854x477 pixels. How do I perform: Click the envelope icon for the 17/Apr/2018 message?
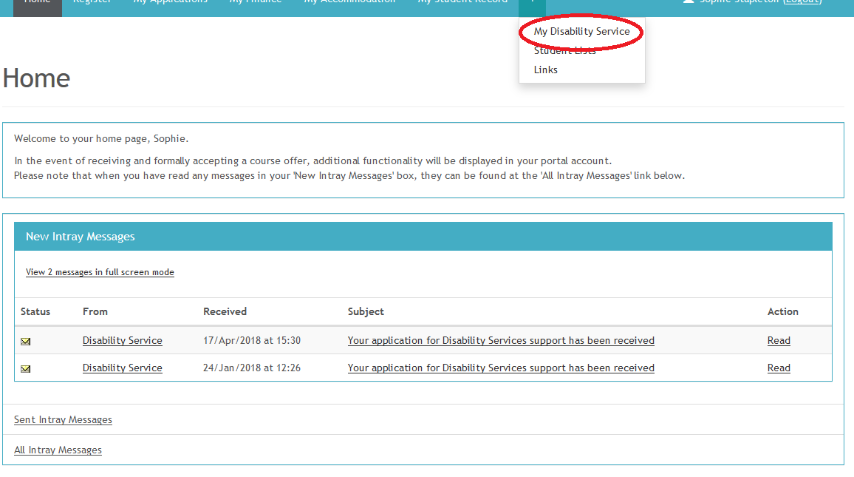click(x=26, y=341)
